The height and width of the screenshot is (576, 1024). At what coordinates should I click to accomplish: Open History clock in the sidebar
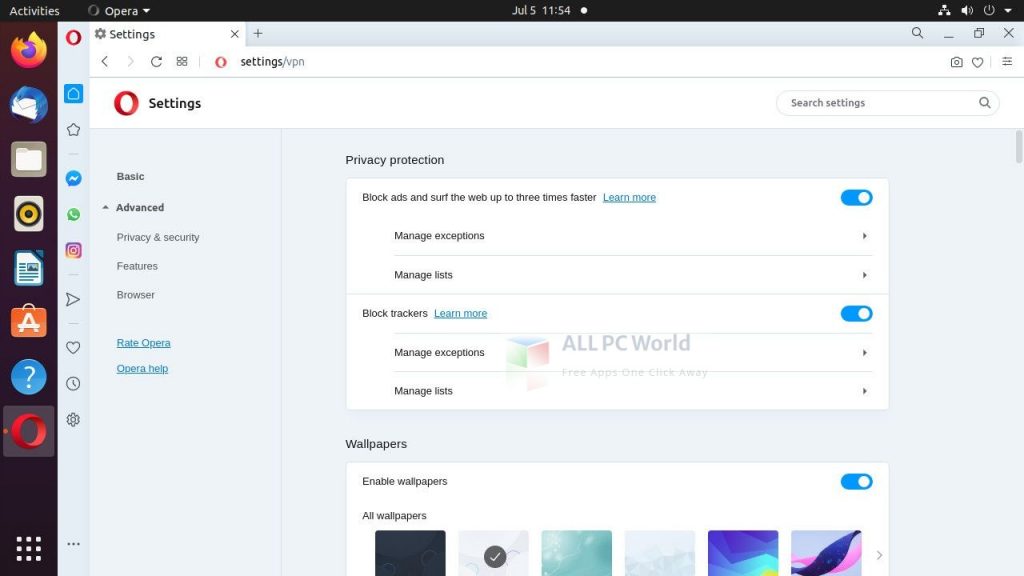click(73, 383)
